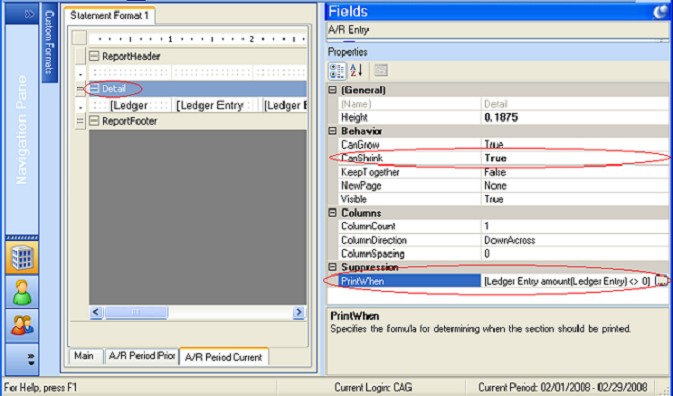Click the PrintWhen ellipsis builder button
The image size is (673, 396).
point(662,281)
